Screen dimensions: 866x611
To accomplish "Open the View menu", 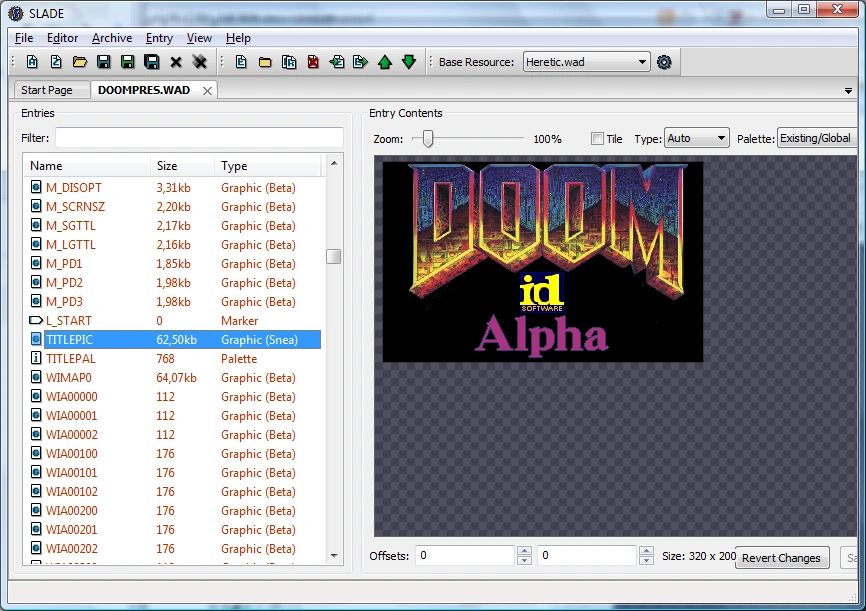I will coord(199,38).
